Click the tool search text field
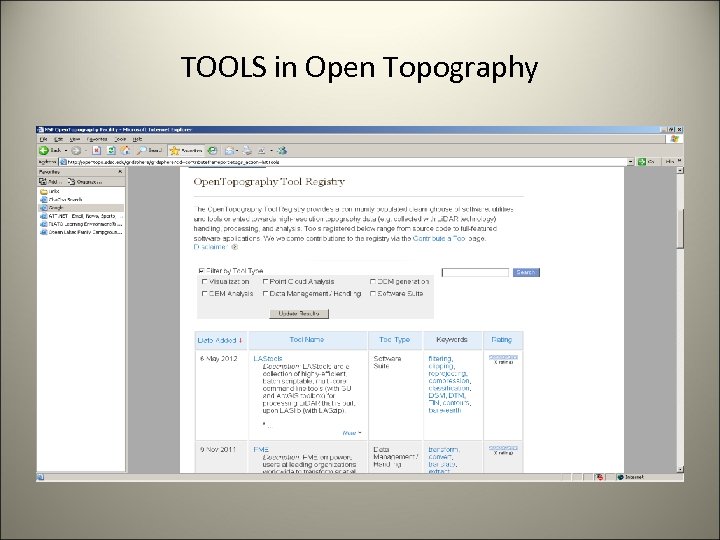 coord(475,272)
